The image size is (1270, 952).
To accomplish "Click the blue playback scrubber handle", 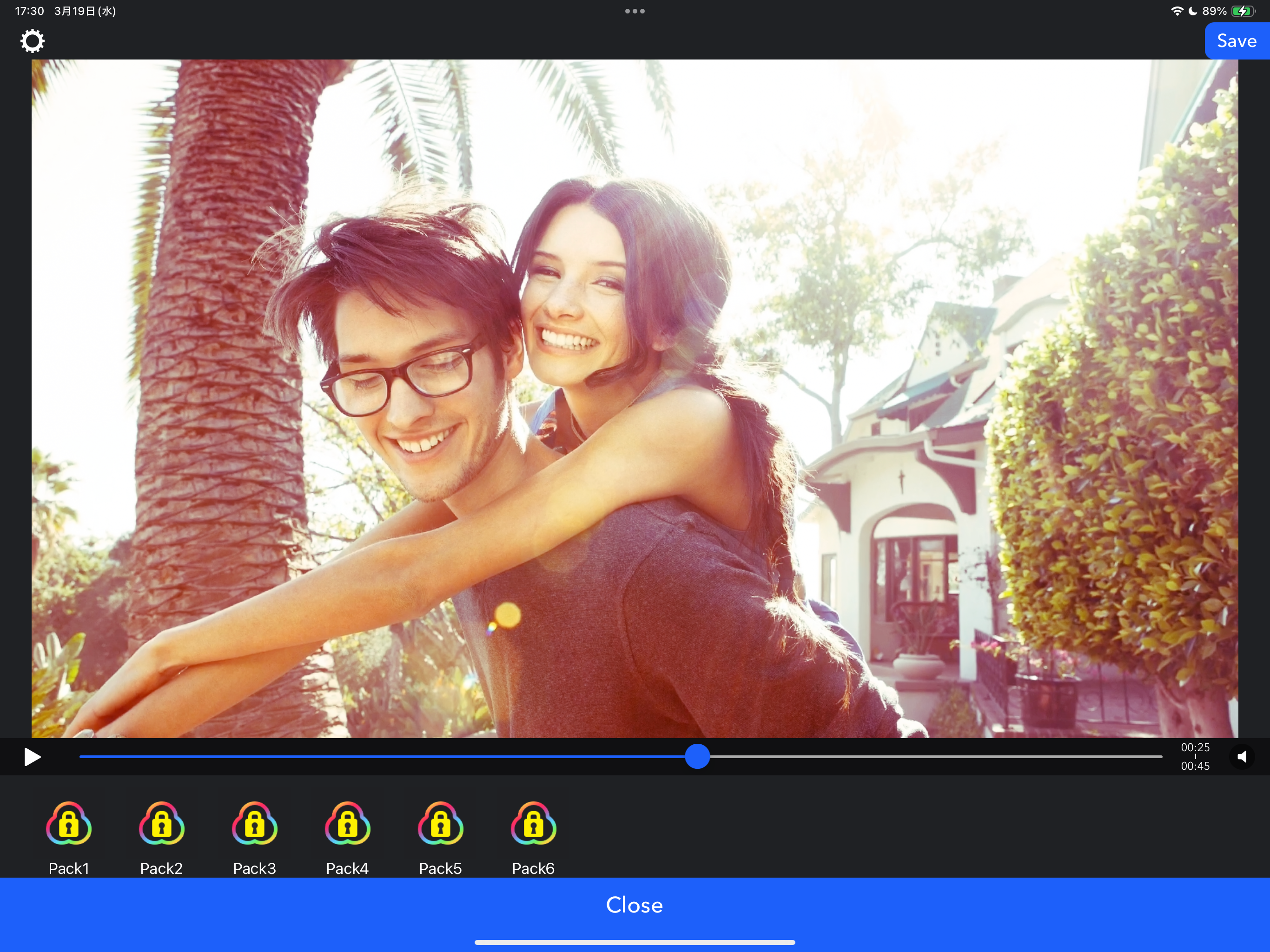I will tap(698, 756).
